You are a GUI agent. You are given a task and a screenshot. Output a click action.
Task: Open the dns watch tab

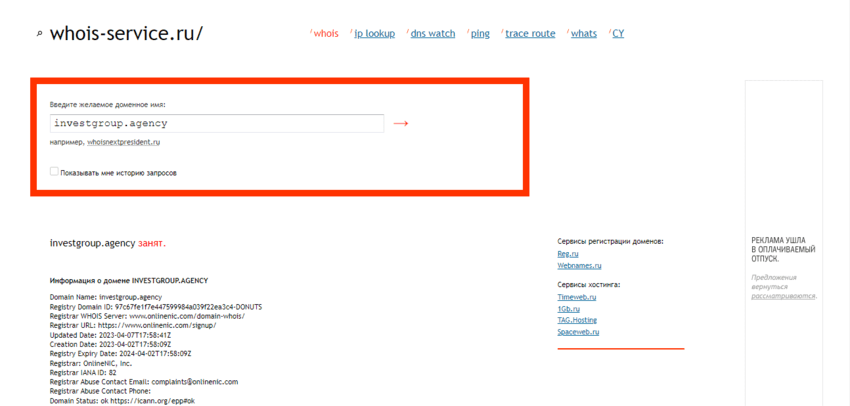[x=432, y=33]
